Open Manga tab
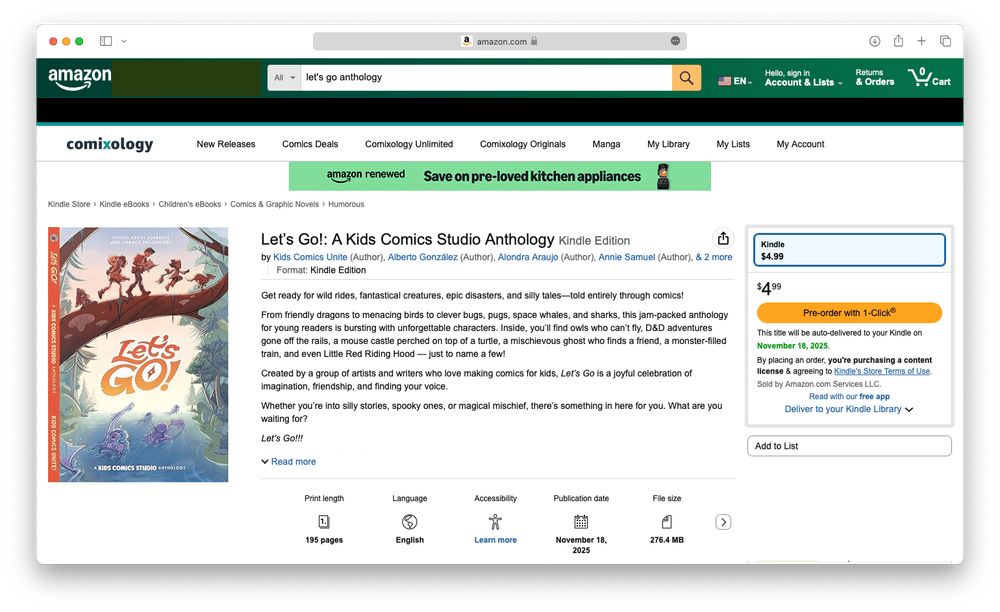This screenshot has height=612, width=1000. [606, 144]
